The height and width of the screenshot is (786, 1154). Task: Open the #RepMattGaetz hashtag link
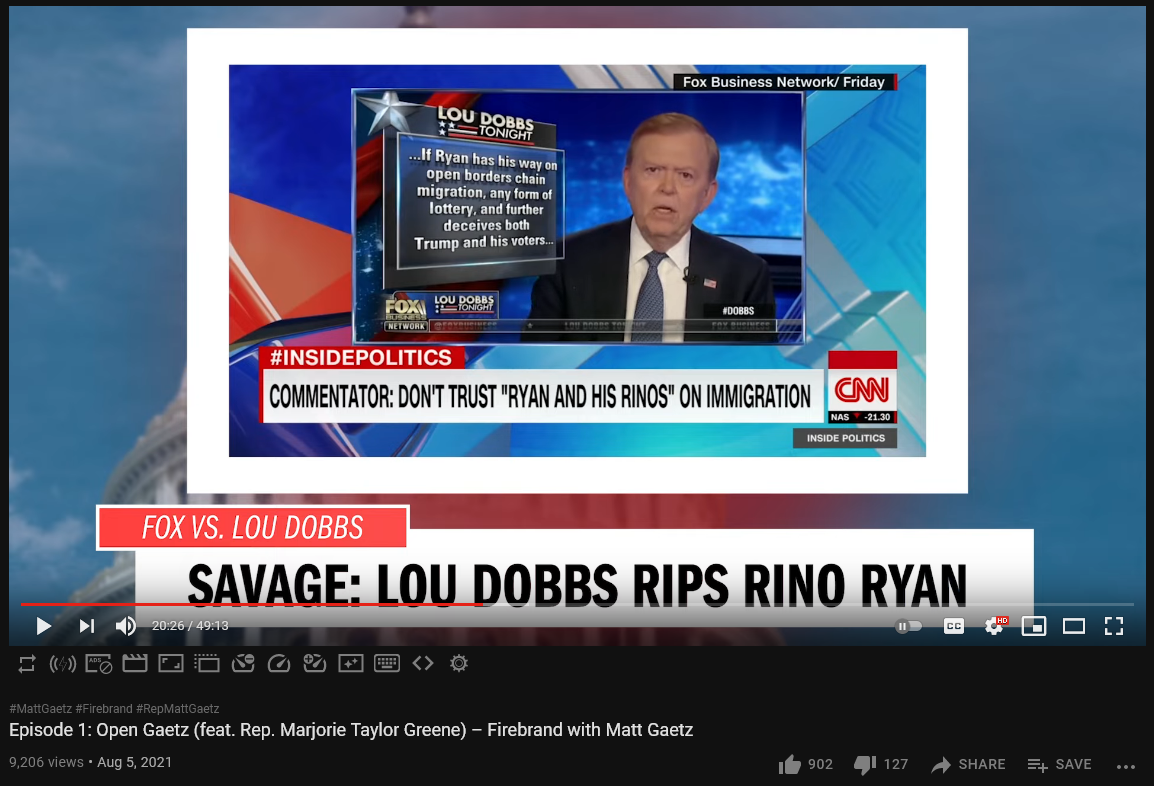177,709
